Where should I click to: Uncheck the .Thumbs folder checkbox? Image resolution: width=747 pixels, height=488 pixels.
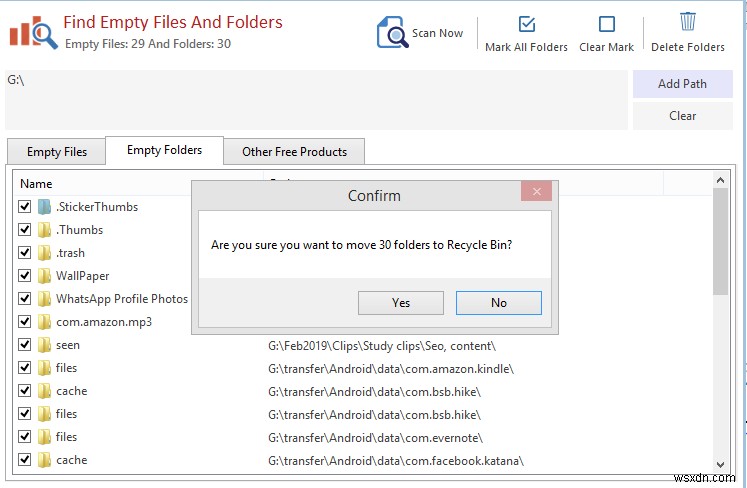tap(24, 230)
